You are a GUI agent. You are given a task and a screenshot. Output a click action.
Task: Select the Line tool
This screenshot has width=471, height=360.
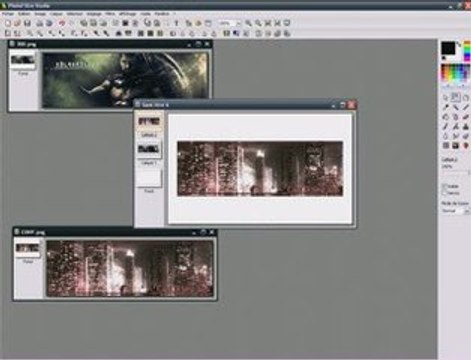pos(466,107)
